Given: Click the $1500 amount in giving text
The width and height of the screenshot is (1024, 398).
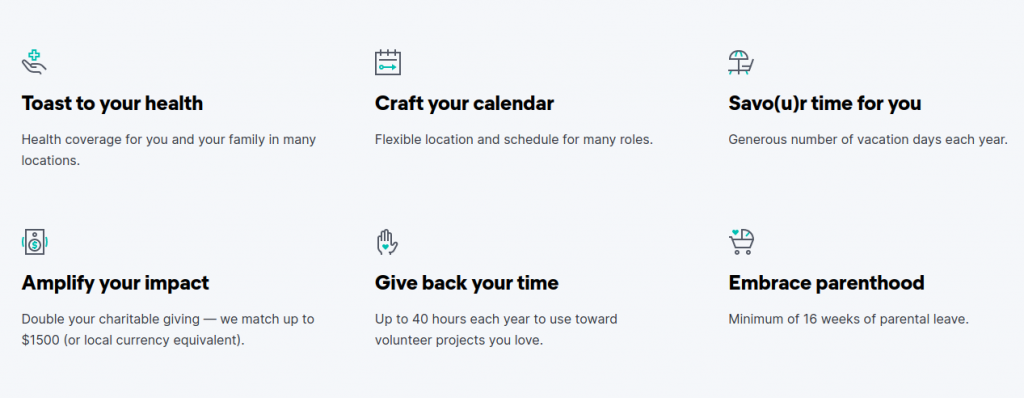Looking at the screenshot, I should [x=40, y=340].
